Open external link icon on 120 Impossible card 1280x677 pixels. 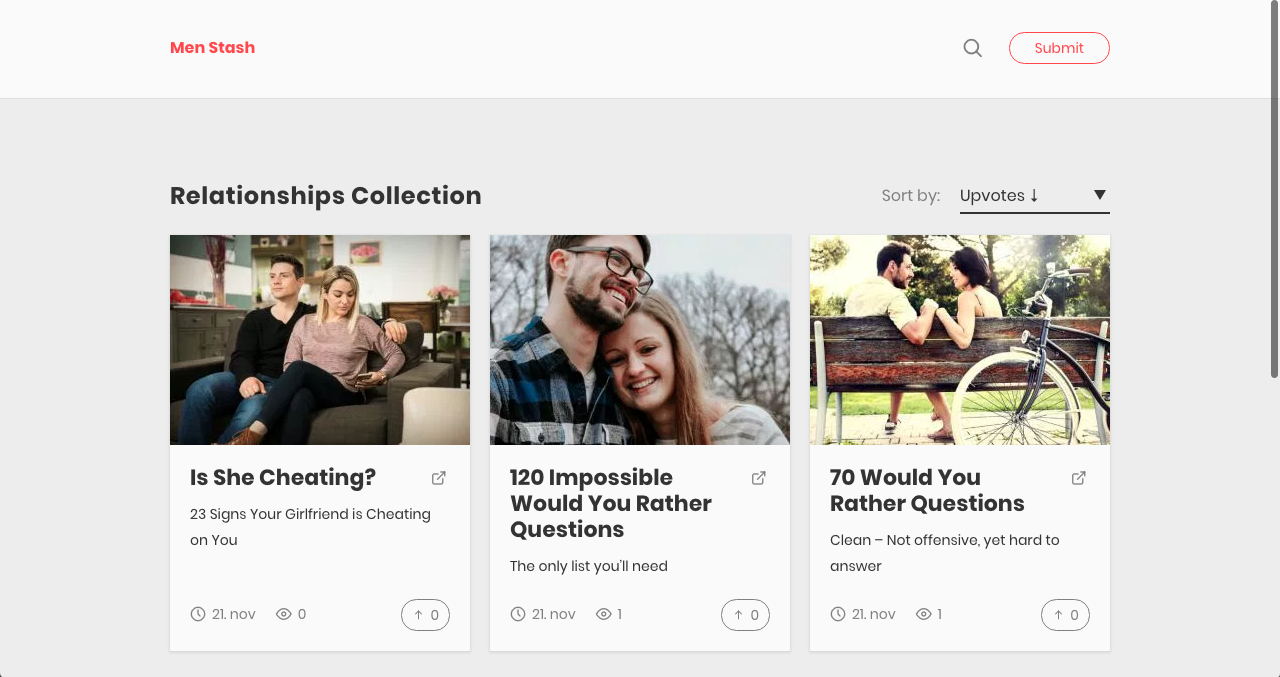[x=759, y=478]
